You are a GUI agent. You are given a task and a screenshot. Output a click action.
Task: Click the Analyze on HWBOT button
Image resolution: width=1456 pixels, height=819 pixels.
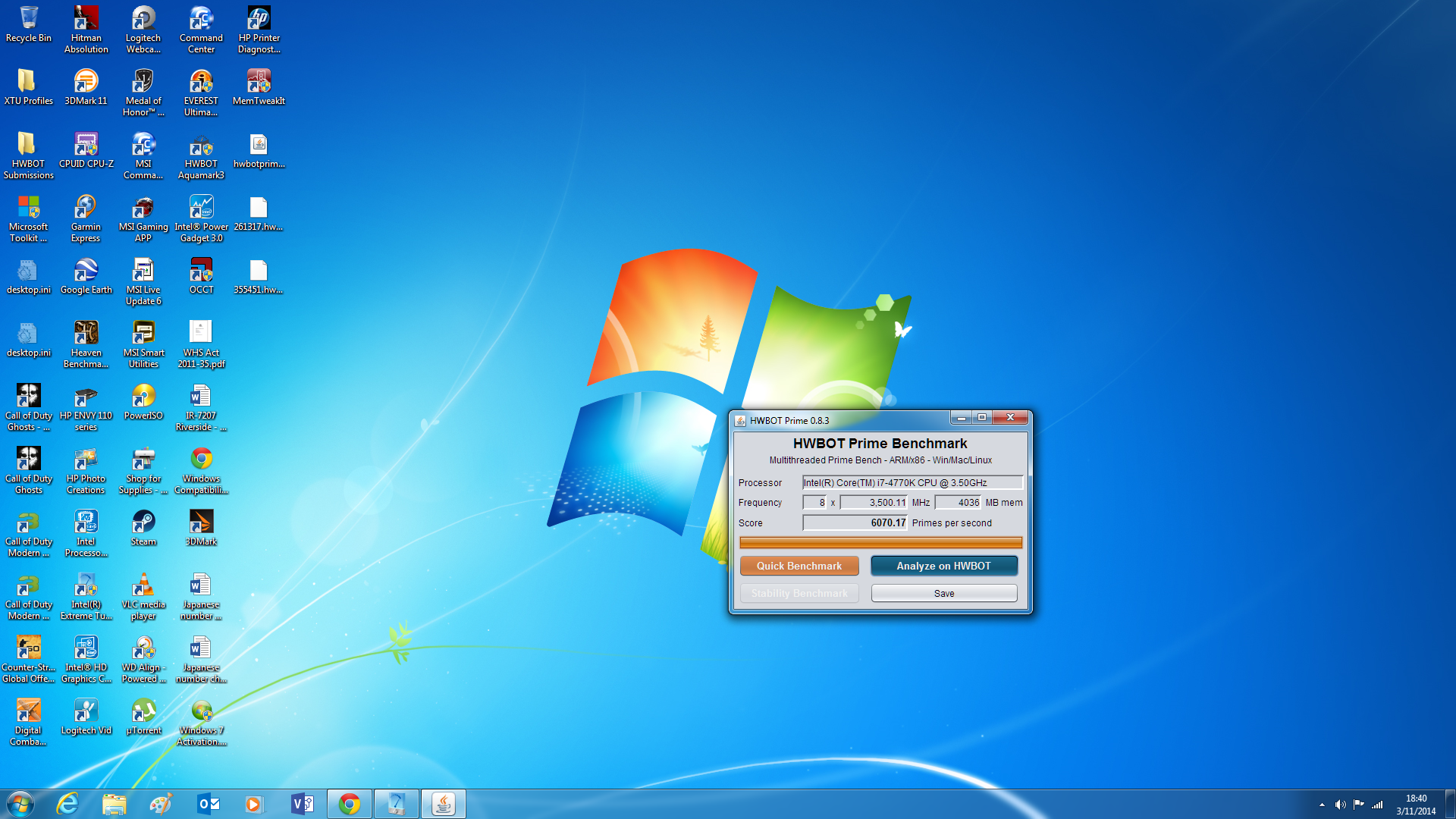tap(944, 566)
